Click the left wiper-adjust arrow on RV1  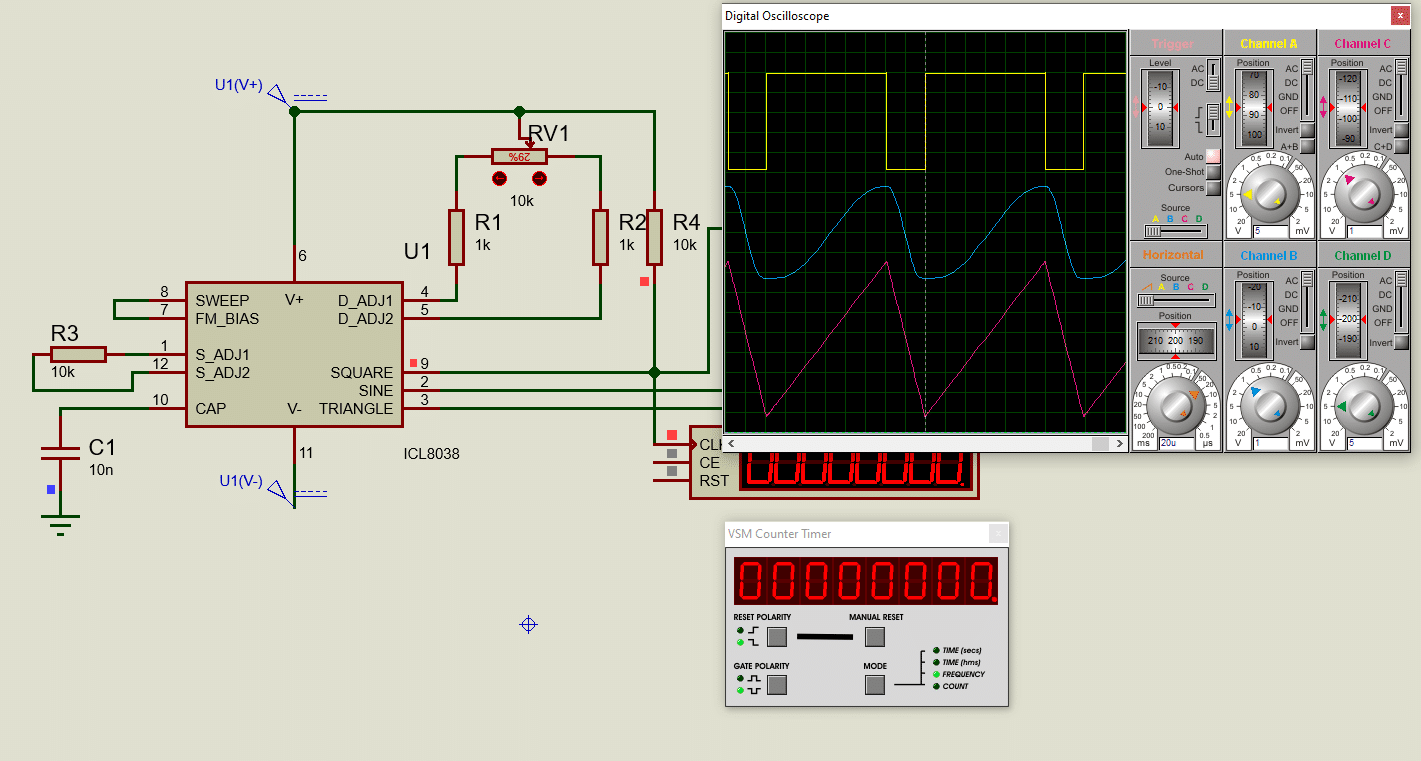point(499,178)
